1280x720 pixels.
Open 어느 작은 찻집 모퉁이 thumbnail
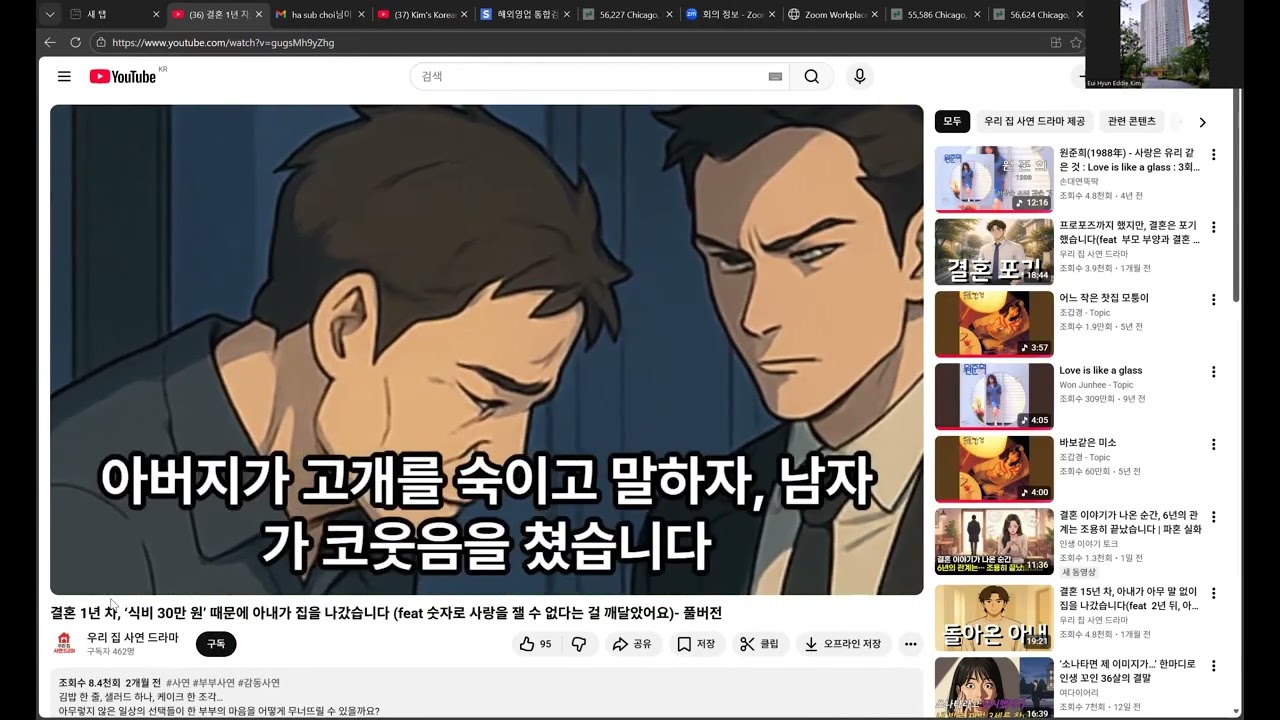[x=994, y=323]
